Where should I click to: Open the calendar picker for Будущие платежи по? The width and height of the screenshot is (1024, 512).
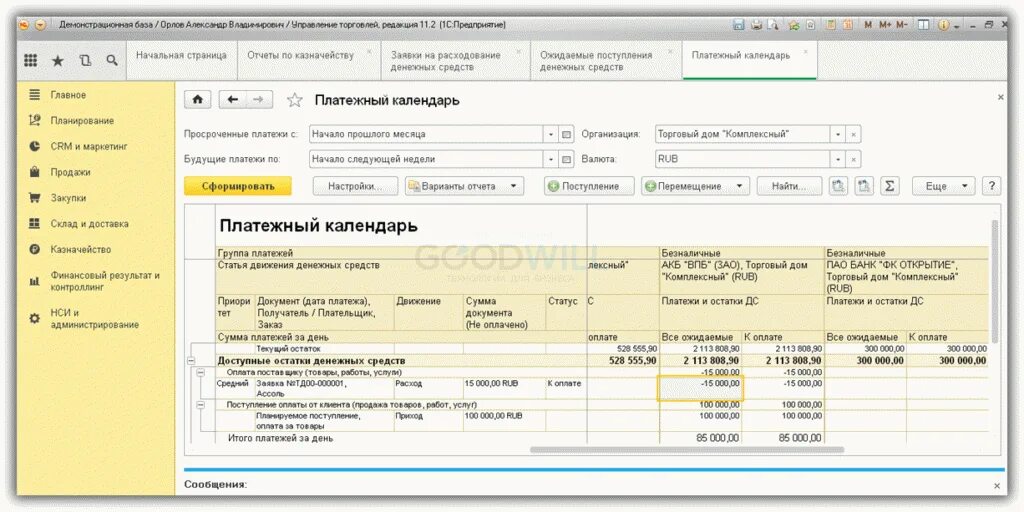coord(567,159)
